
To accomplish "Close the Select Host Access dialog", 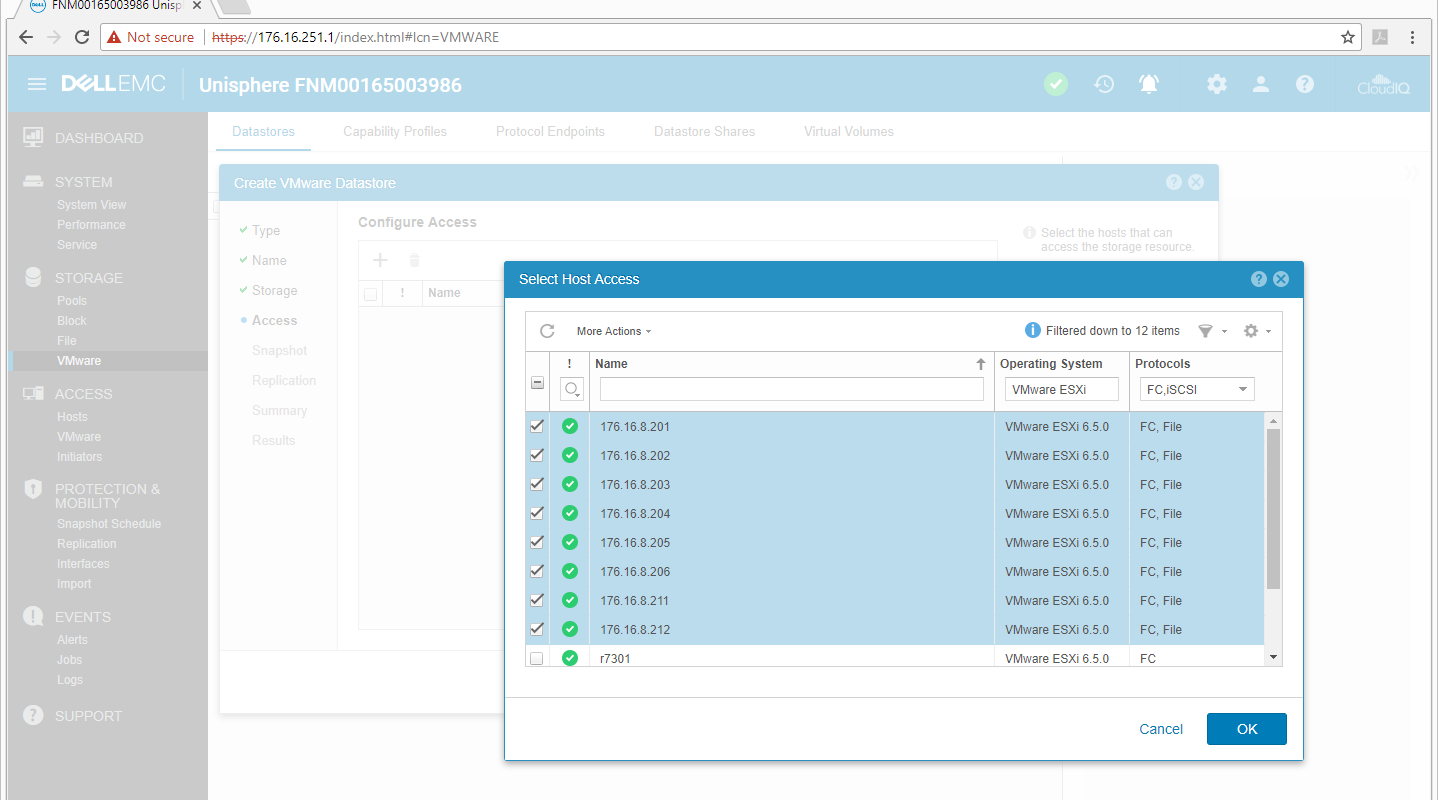I will (1281, 279).
